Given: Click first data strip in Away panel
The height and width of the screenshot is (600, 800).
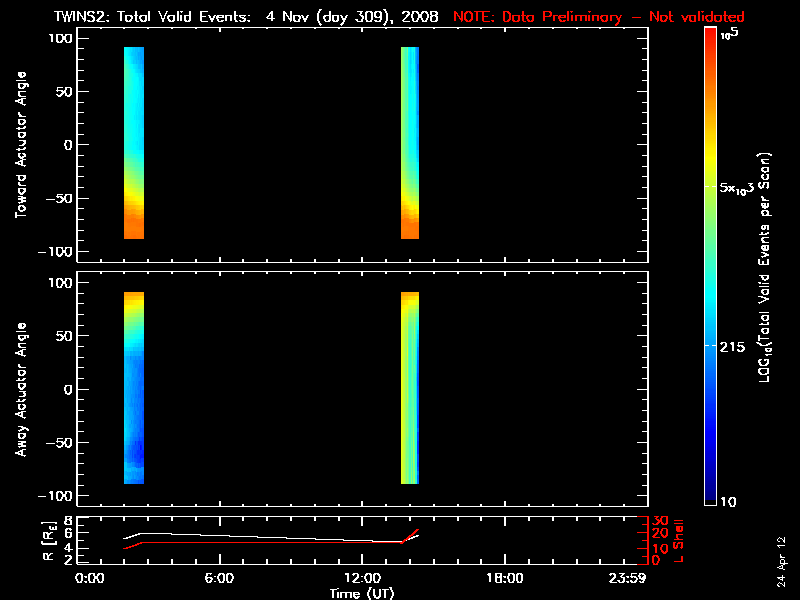Looking at the screenshot, I should (x=134, y=388).
